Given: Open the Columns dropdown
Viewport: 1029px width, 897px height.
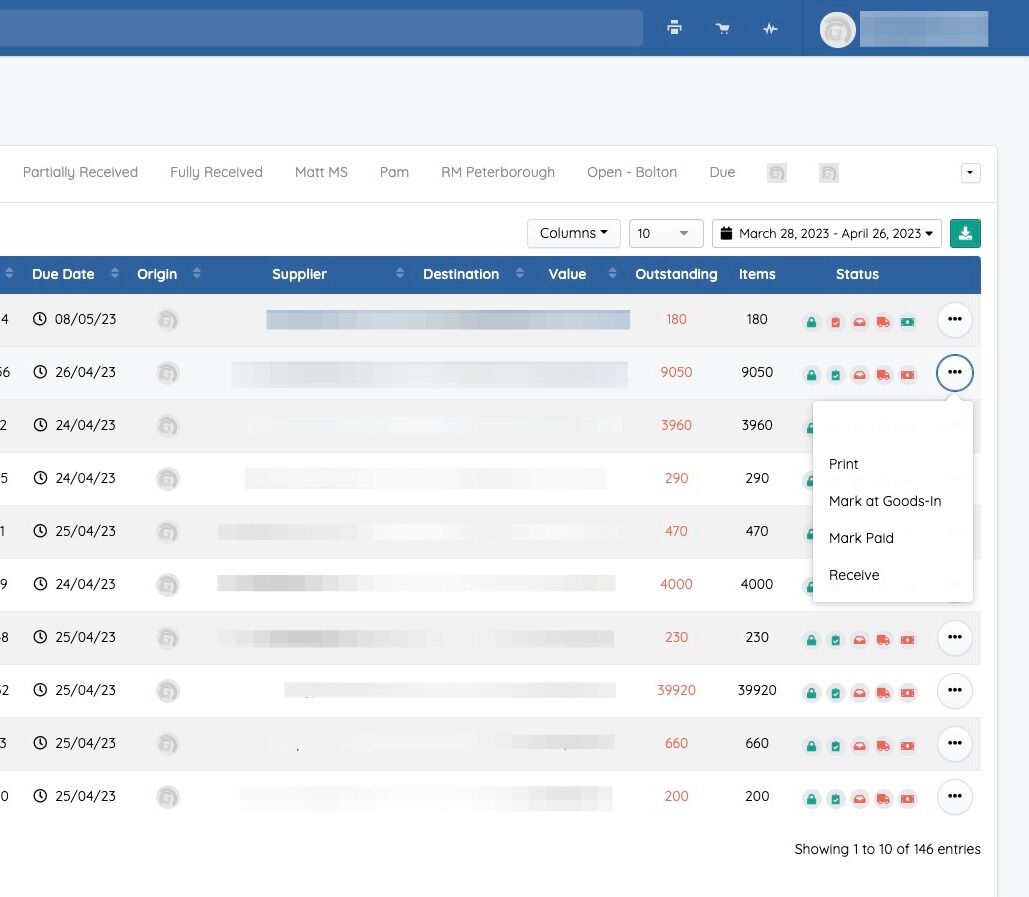Looking at the screenshot, I should [573, 233].
